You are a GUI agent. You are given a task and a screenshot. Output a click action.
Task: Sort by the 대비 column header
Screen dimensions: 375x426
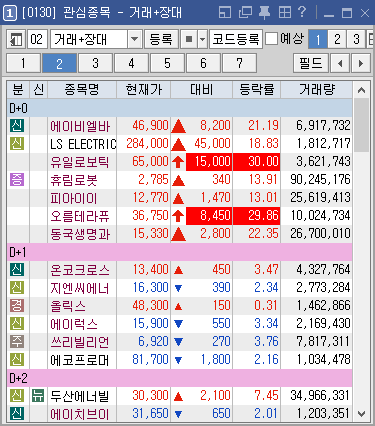(x=201, y=90)
